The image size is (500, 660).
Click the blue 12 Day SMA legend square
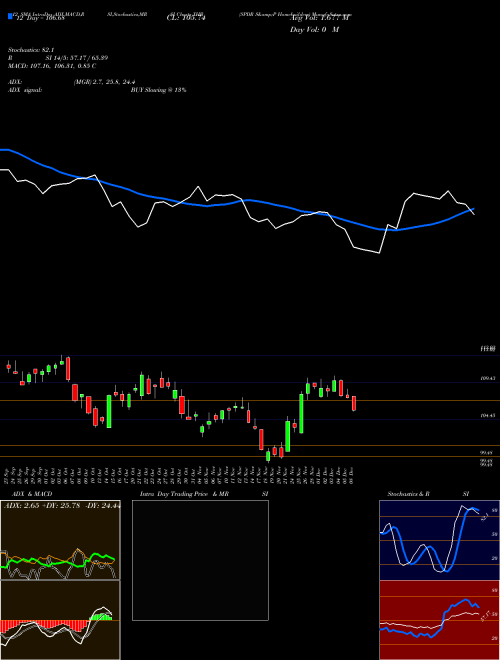tap(10, 16)
